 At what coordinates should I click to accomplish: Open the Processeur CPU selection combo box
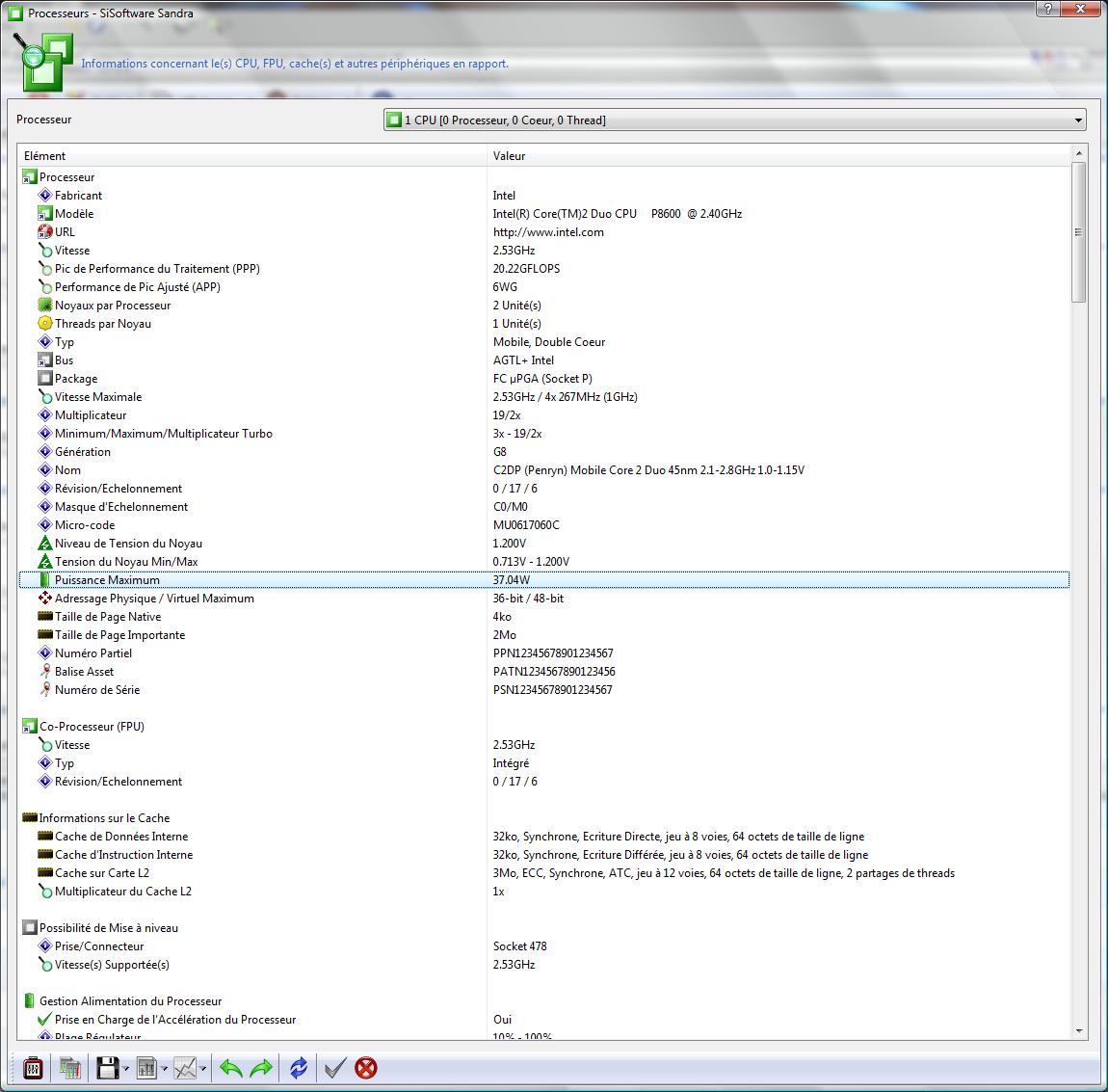(734, 120)
